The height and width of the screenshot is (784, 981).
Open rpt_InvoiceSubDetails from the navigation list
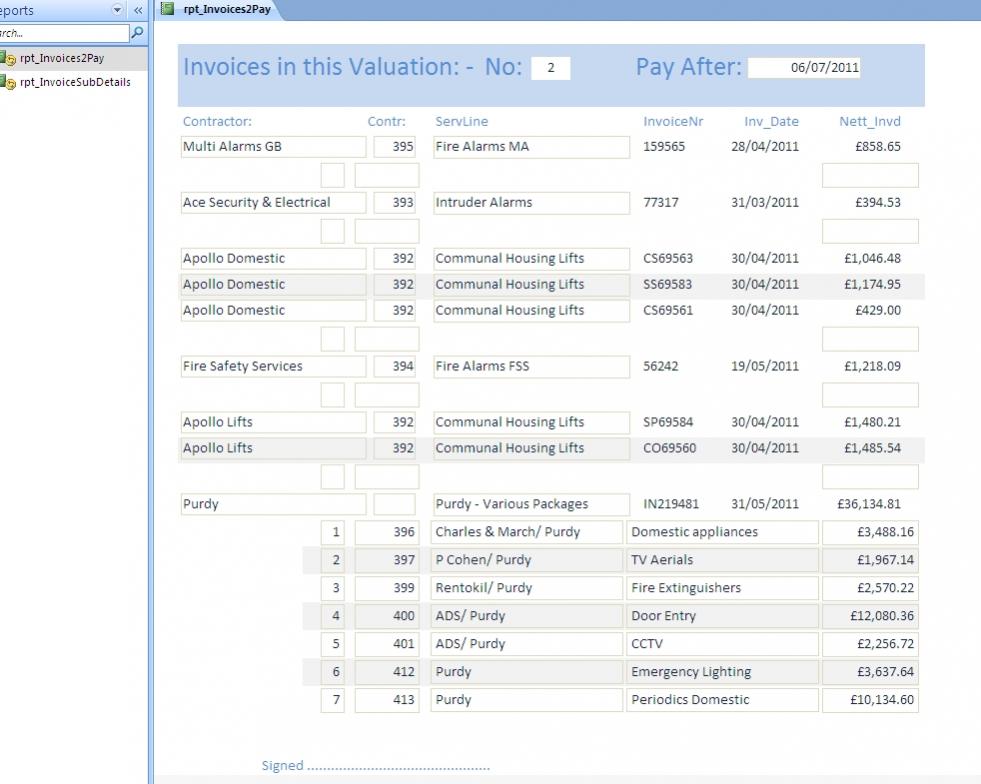73,82
